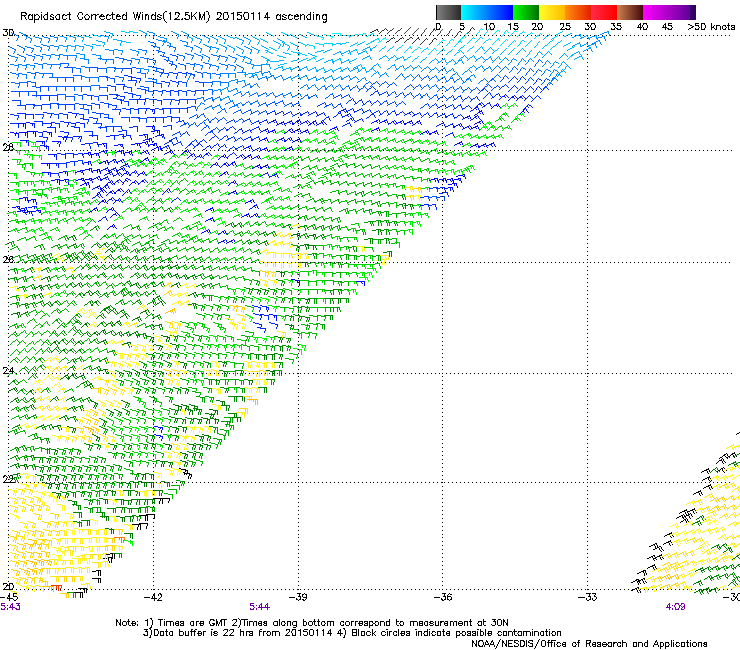The width and height of the screenshot is (740, 650).
Task: Click the '35' label under the color bar
Action: 616,27
